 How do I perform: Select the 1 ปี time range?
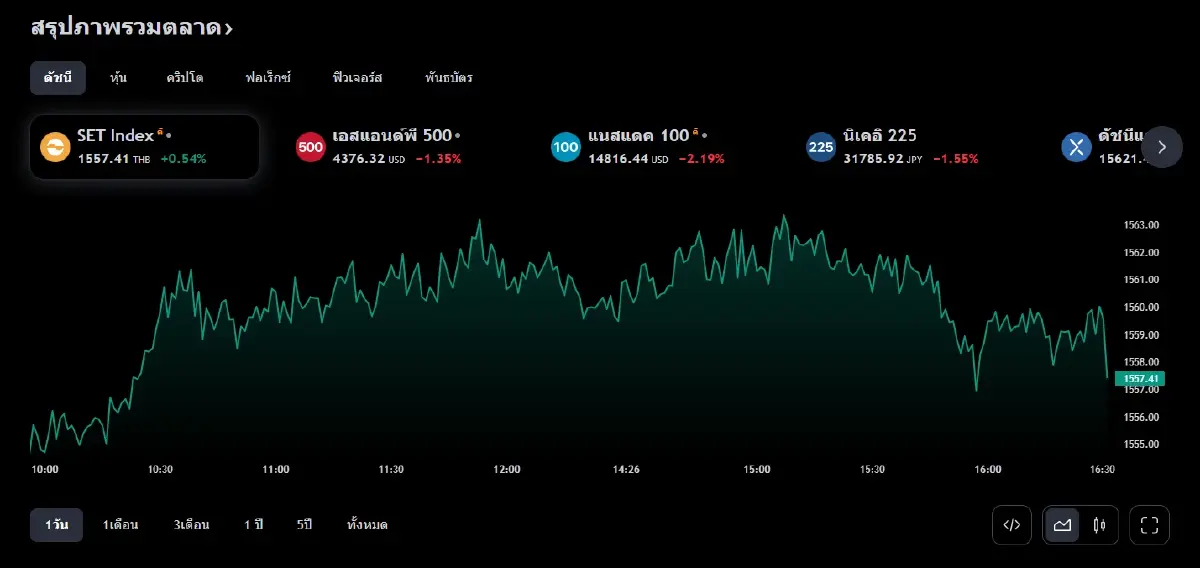pyautogui.click(x=254, y=525)
